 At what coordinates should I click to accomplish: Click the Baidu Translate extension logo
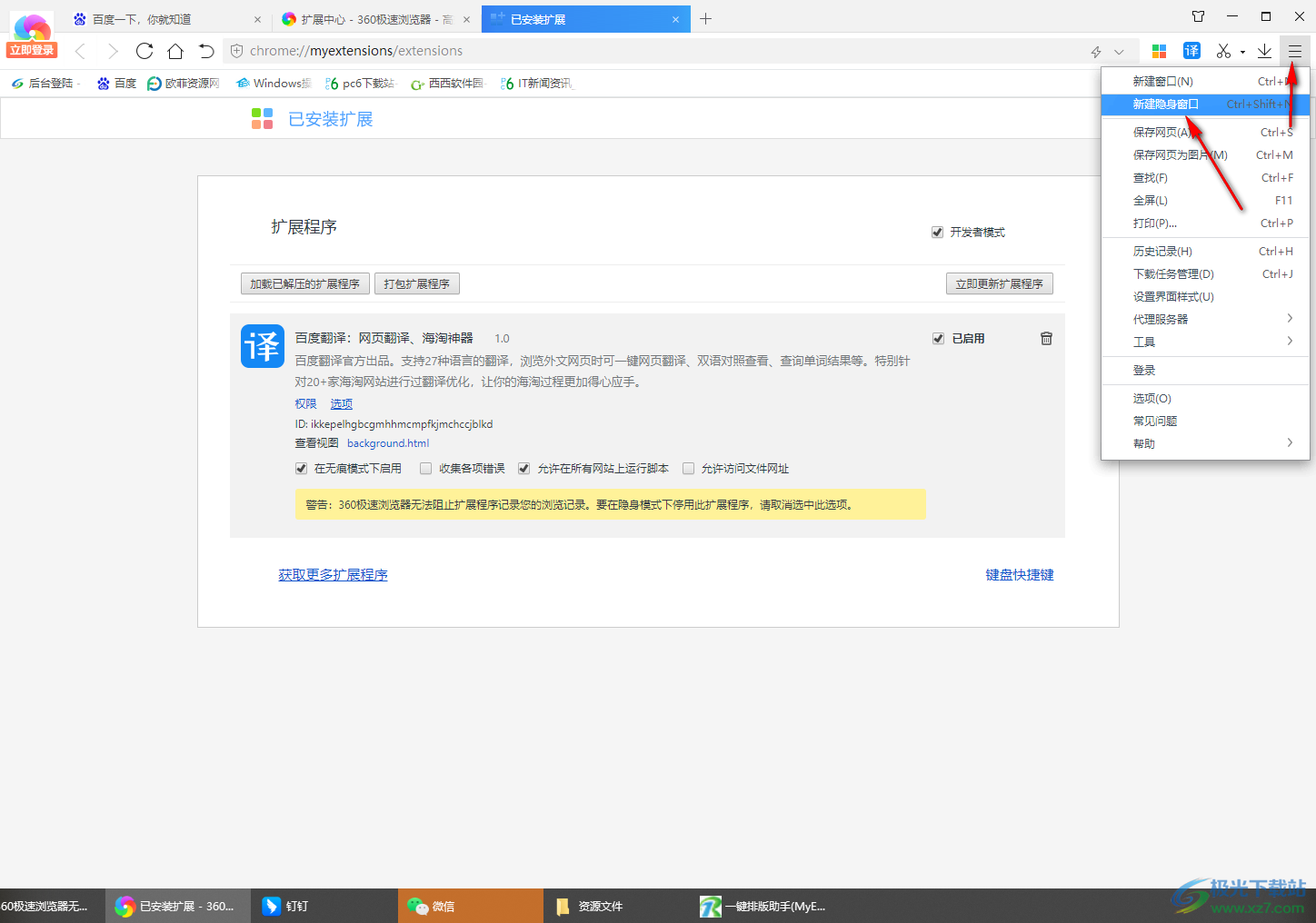coord(263,346)
